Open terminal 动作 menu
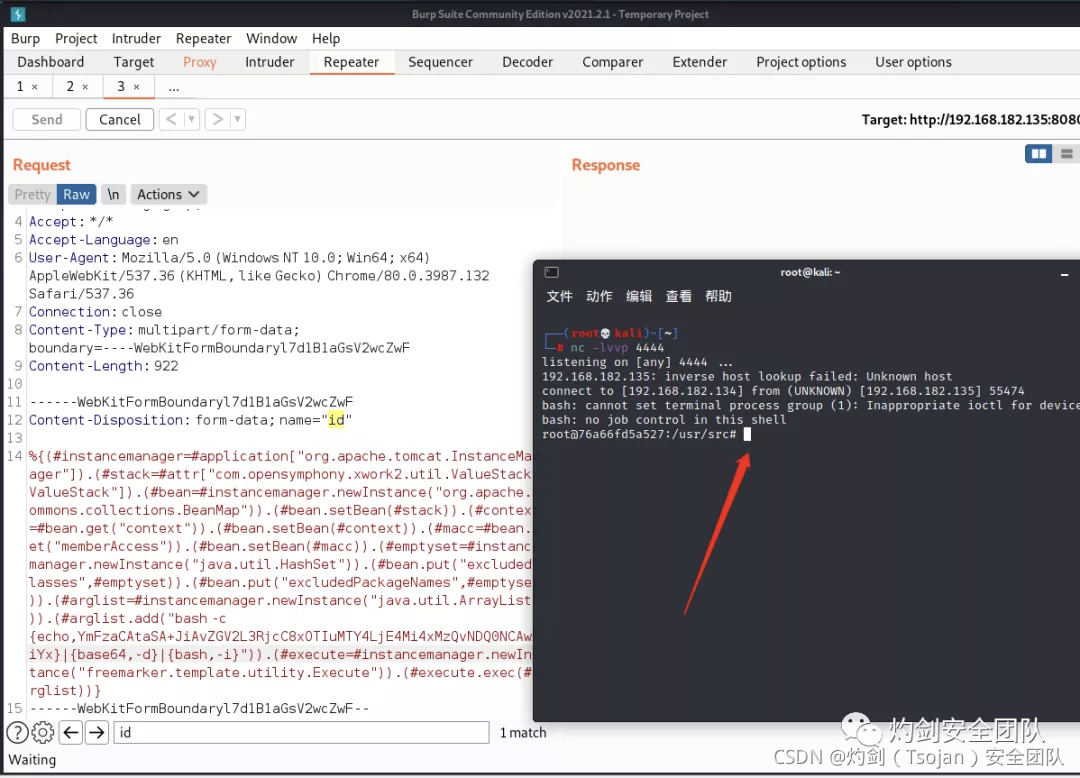The width and height of the screenshot is (1080, 778). (599, 296)
